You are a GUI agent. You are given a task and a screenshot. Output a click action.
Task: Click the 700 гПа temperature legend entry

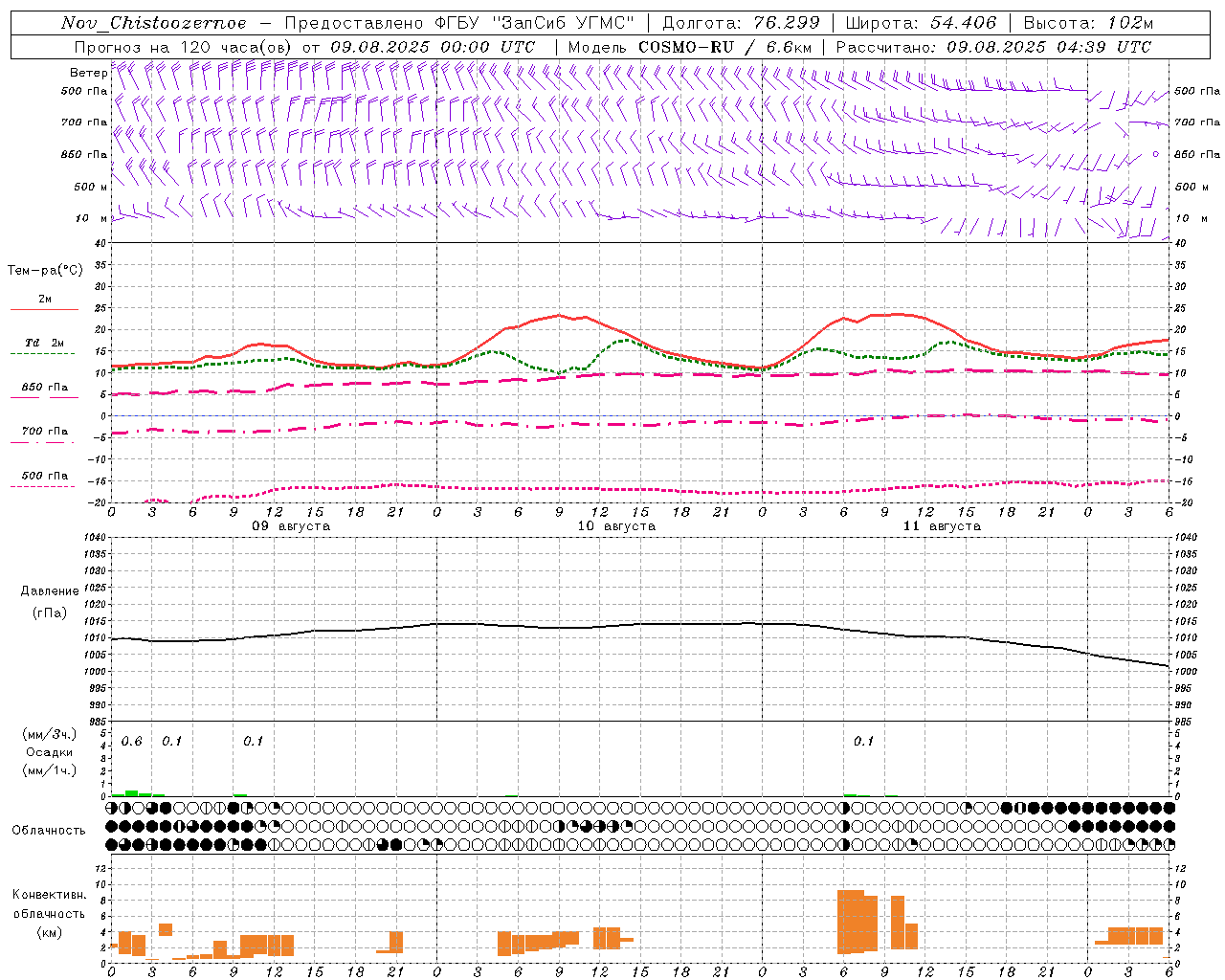pos(45,431)
